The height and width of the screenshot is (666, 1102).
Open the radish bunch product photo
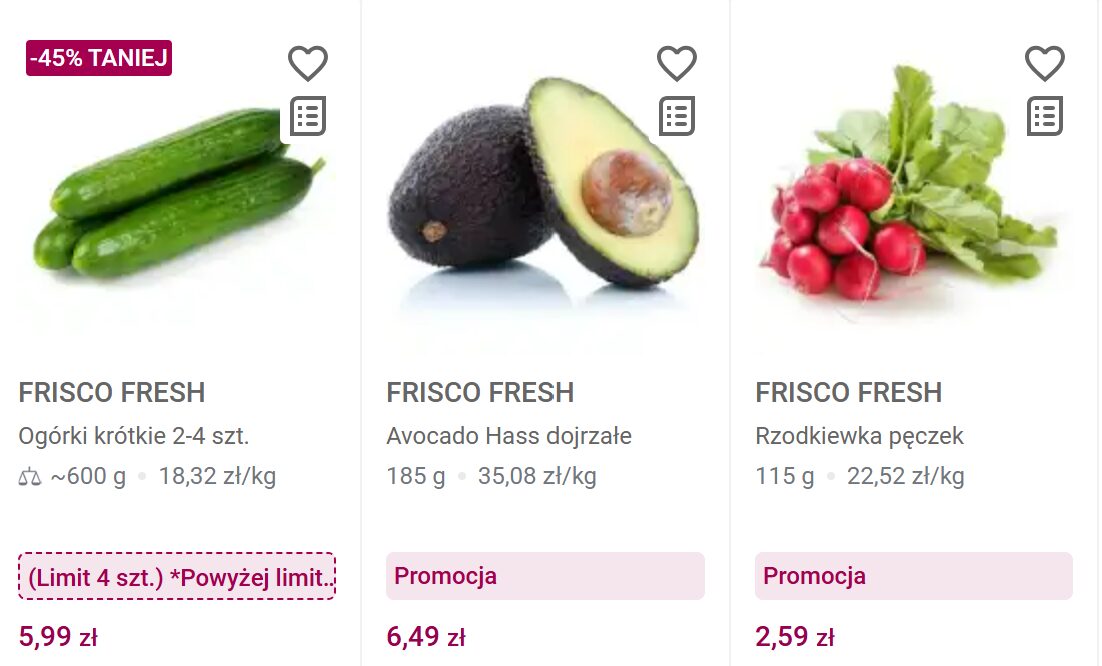pyautogui.click(x=910, y=195)
